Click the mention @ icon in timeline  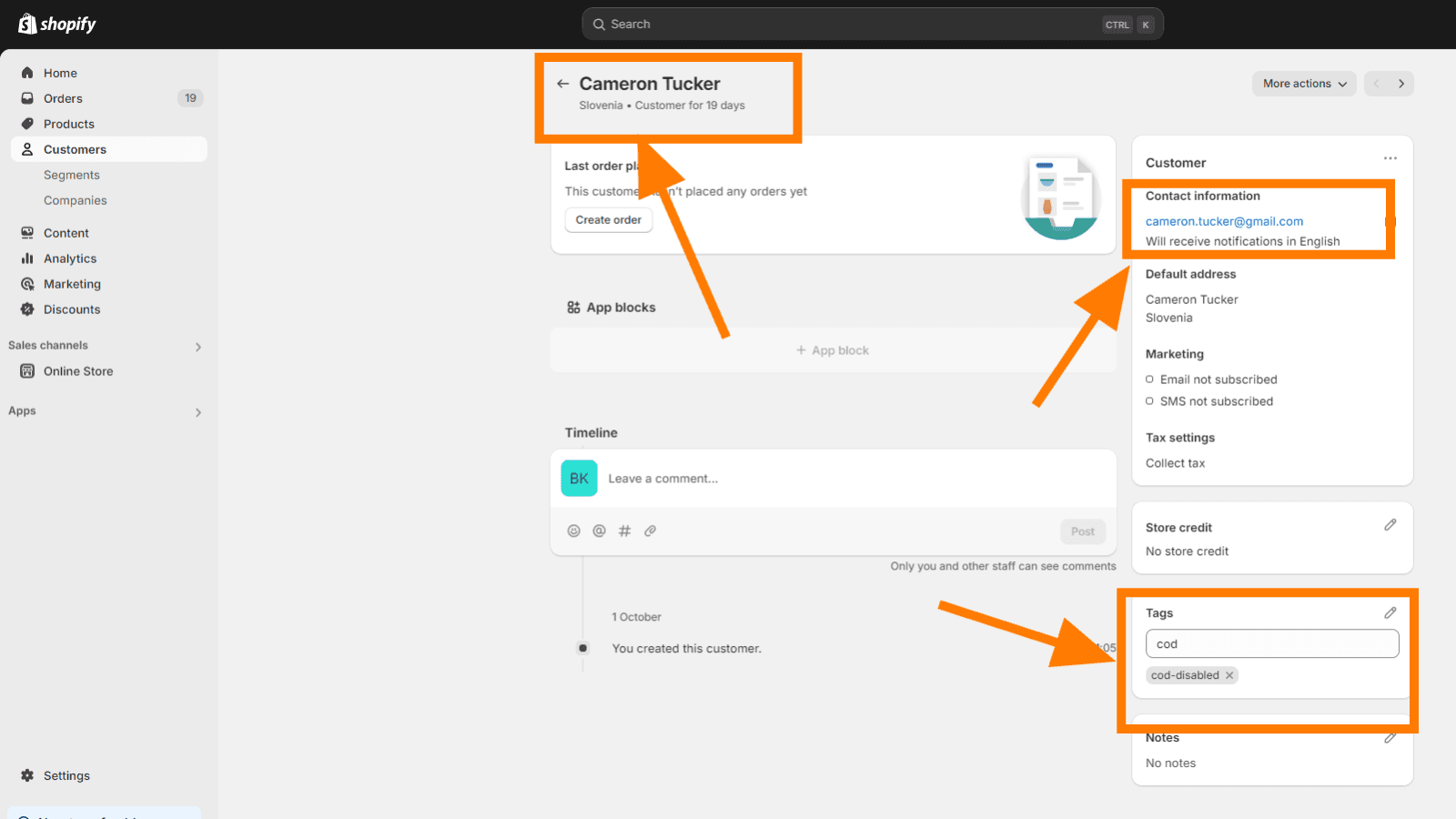599,531
